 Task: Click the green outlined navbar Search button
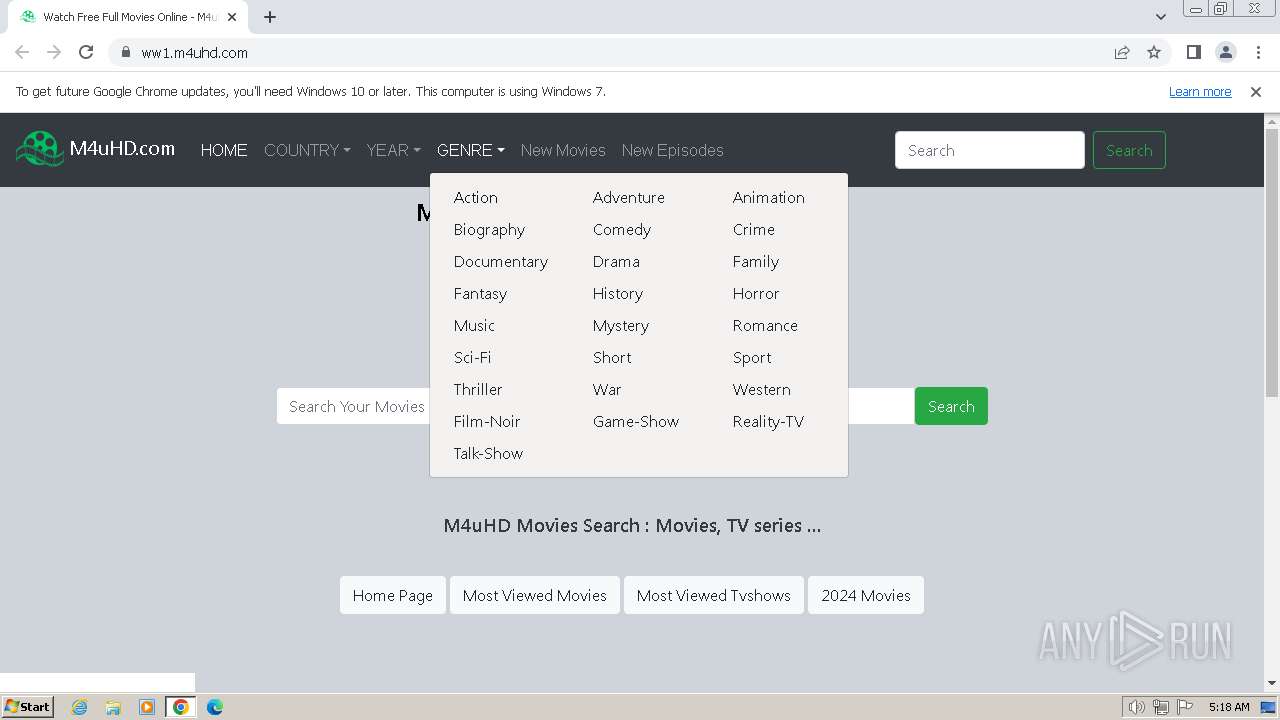[1129, 150]
